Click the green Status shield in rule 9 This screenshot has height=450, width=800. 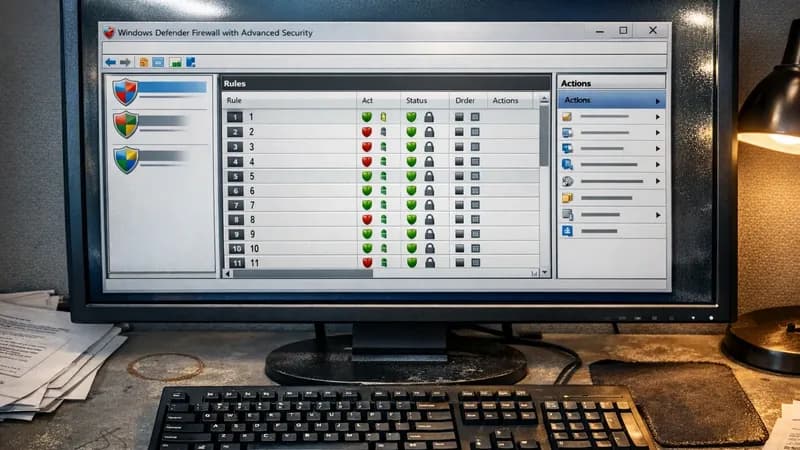click(x=411, y=234)
